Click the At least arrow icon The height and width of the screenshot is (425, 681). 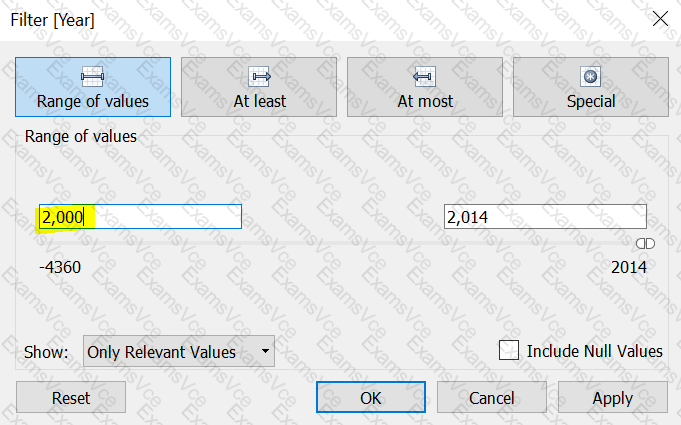click(259, 77)
